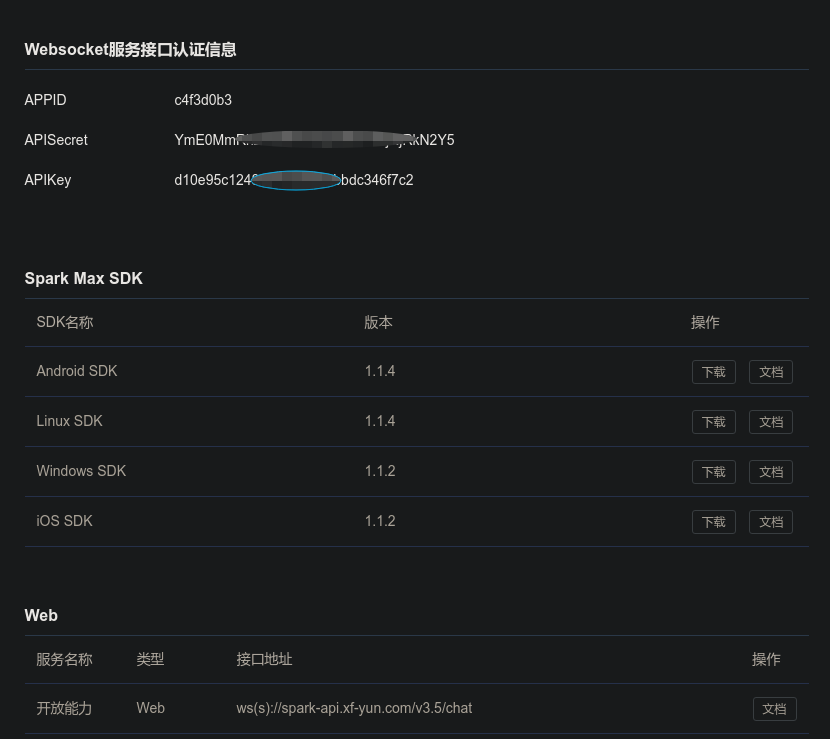The width and height of the screenshot is (830, 739).
Task: Click the 操作 header in the Web table
Action: tap(766, 660)
